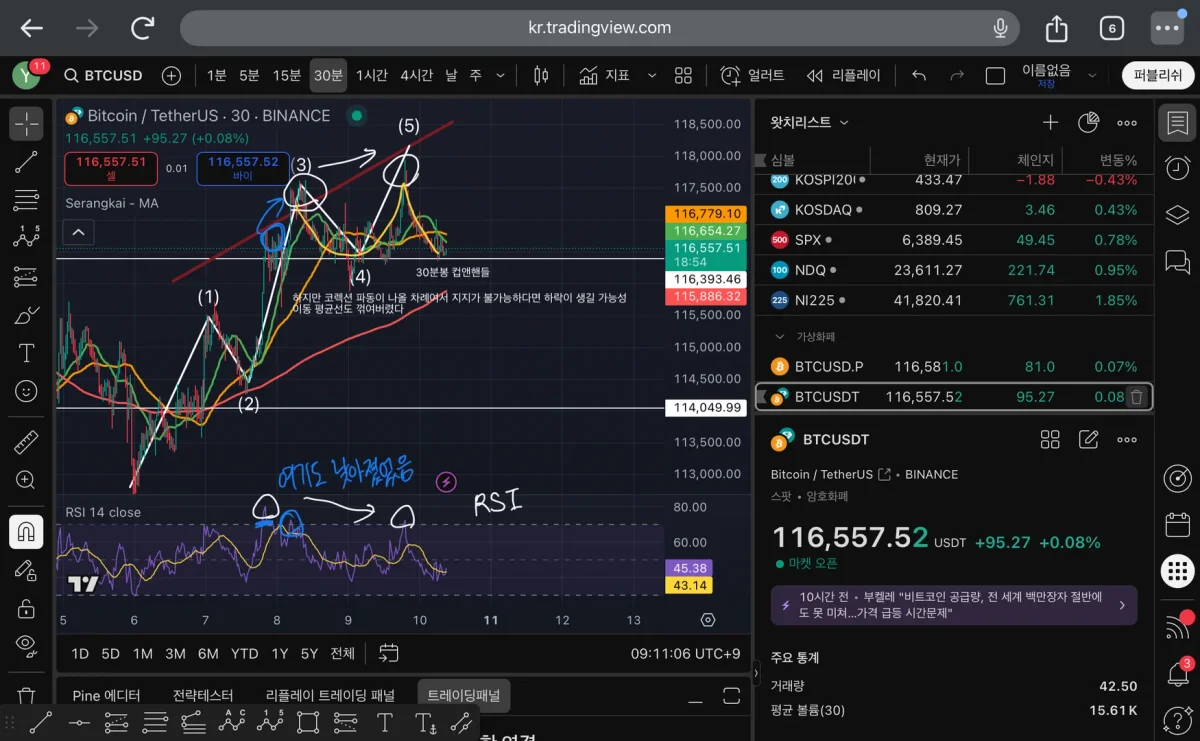1200x741 pixels.
Task: Select the text annotation tool
Action: (x=26, y=353)
